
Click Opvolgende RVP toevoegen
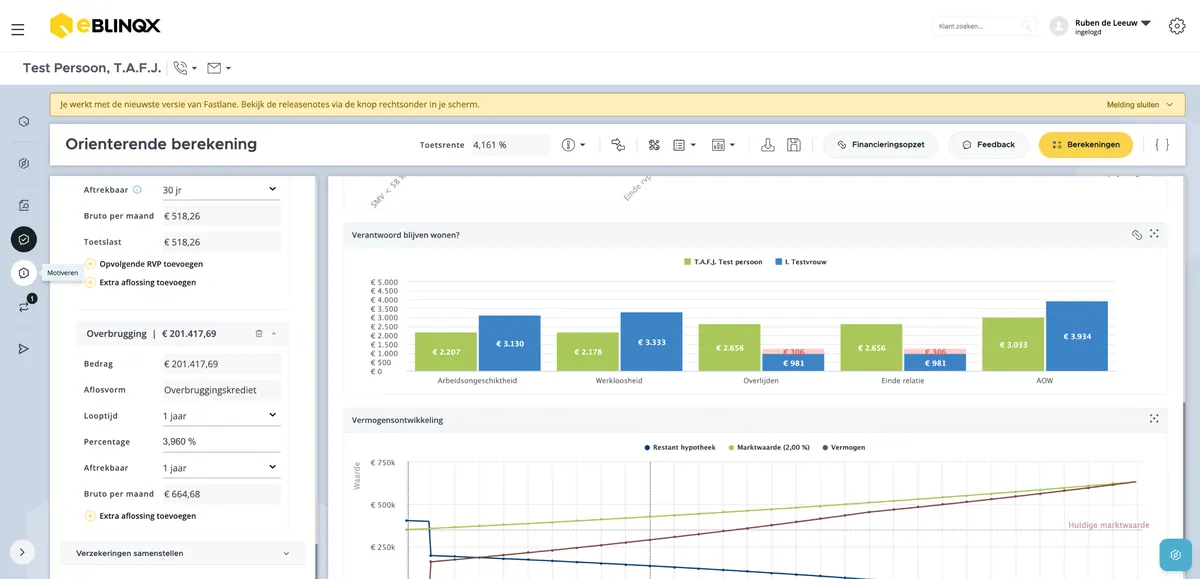click(144, 264)
